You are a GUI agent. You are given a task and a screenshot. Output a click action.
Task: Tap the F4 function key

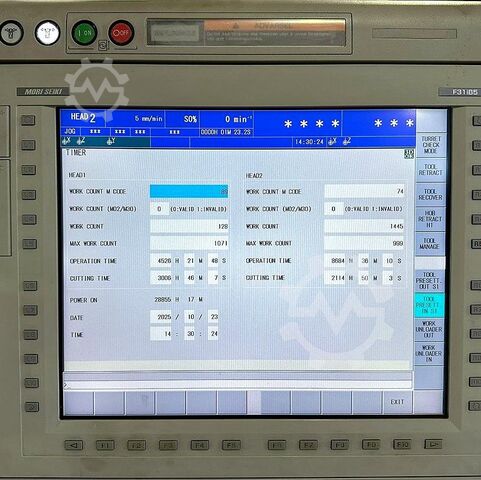coord(200,445)
